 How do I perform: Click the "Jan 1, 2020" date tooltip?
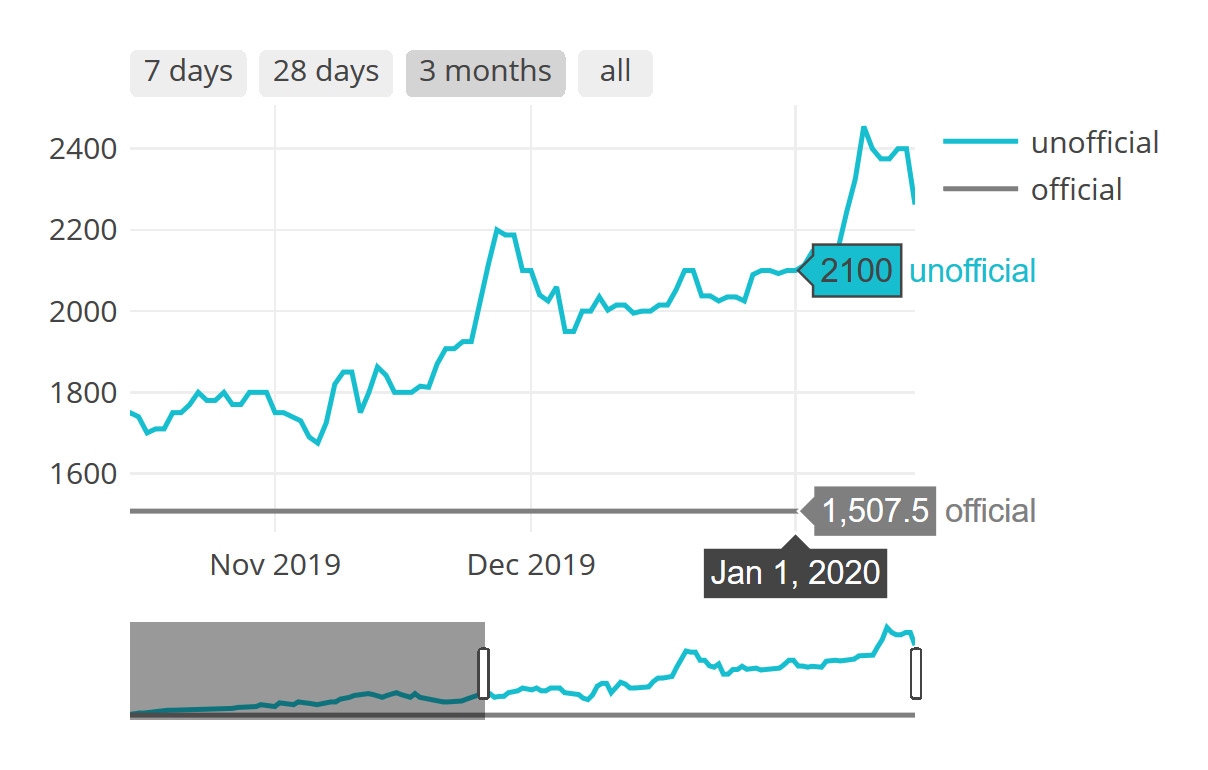click(795, 572)
